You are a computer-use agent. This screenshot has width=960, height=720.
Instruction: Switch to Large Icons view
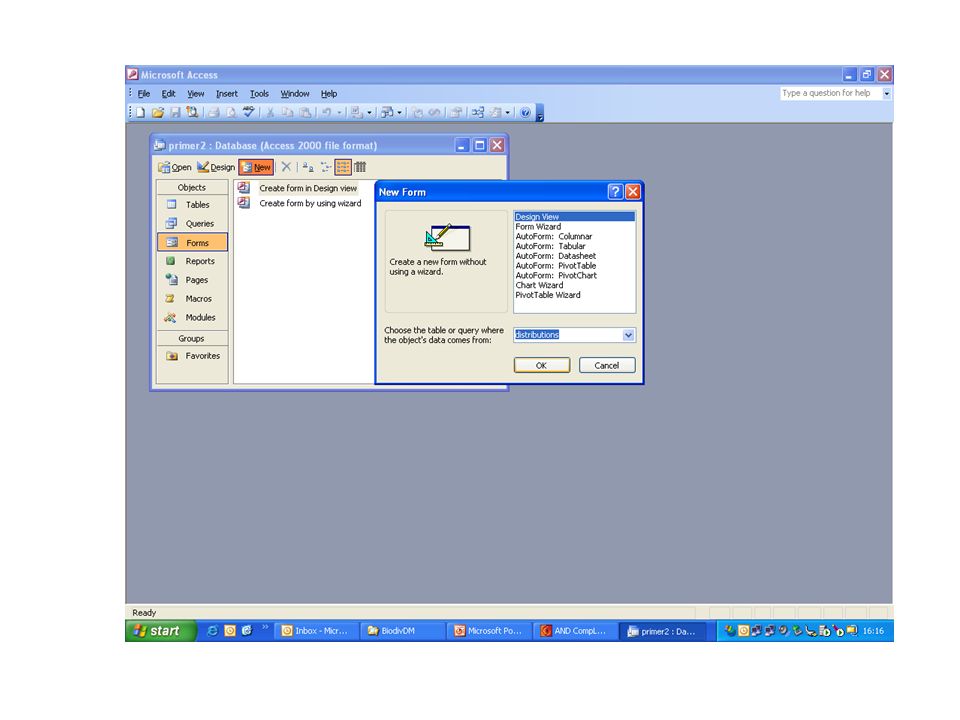point(308,167)
